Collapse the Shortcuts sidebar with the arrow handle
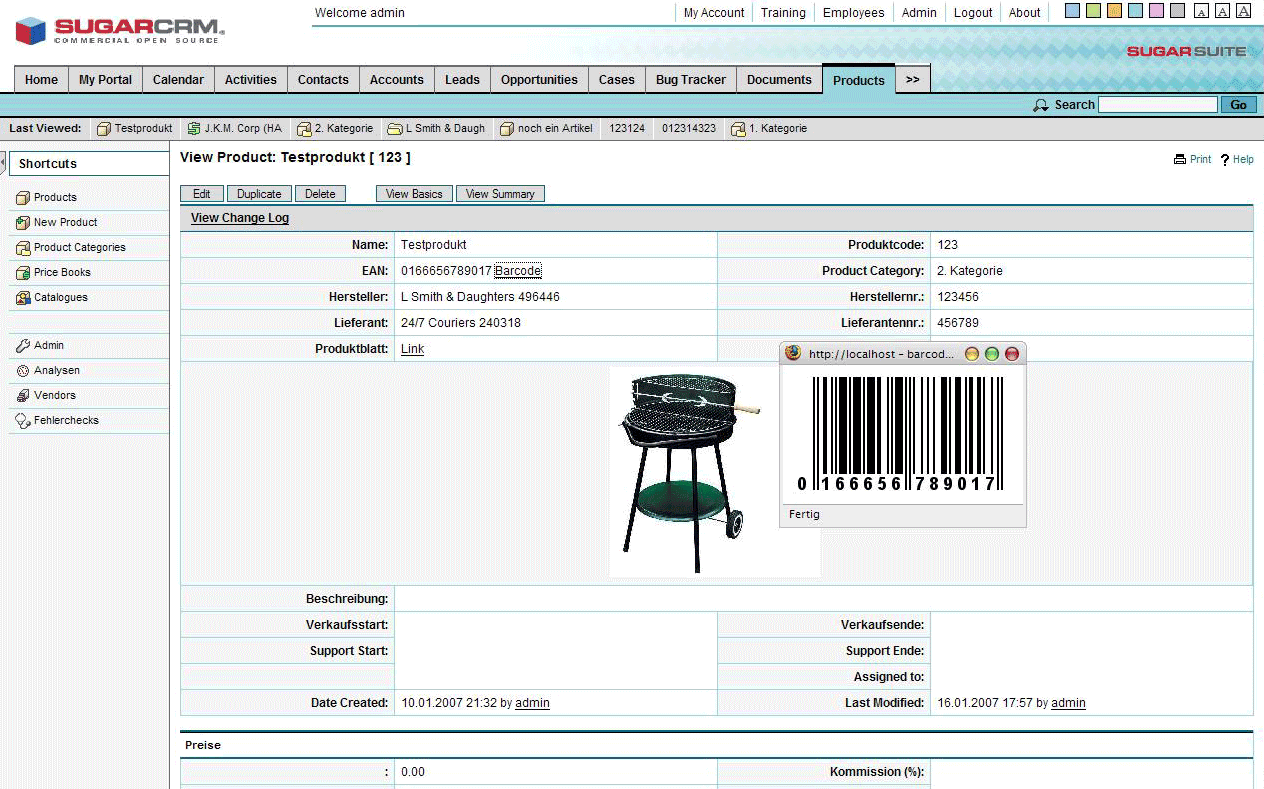Viewport: 1264px width, 789px height. [3, 163]
